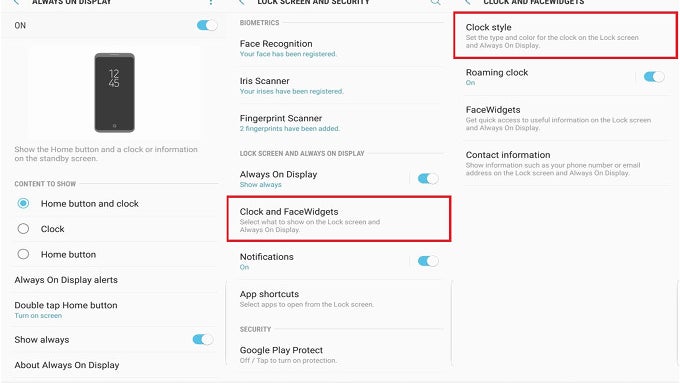Open Google Play Protect
This screenshot has height=383, width=680.
(339, 354)
